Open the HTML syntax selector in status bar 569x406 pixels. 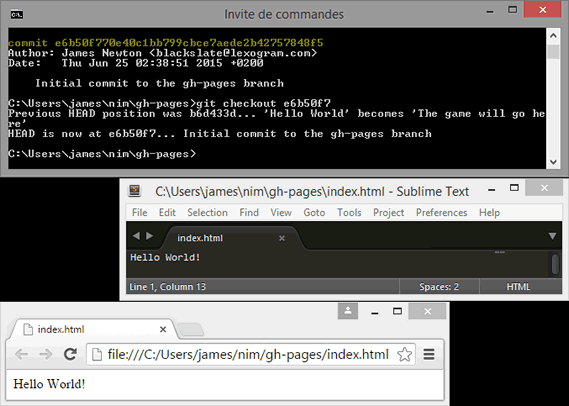point(518,287)
